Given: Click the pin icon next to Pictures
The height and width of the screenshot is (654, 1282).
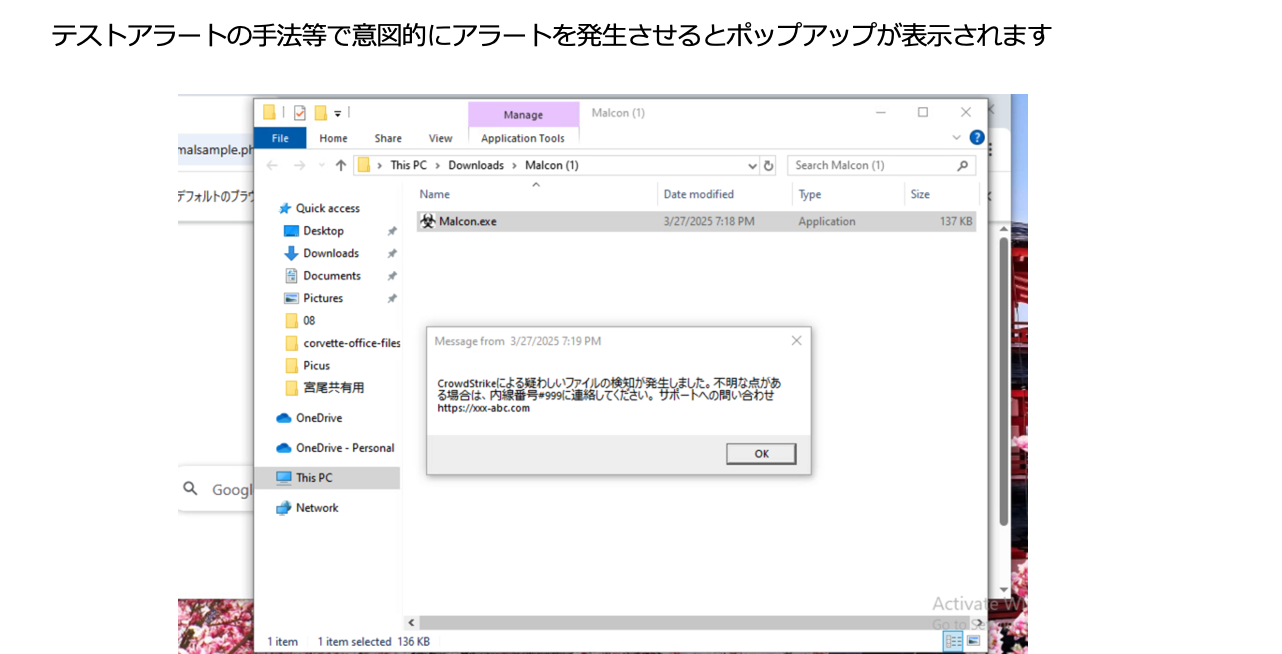Looking at the screenshot, I should click(x=392, y=299).
